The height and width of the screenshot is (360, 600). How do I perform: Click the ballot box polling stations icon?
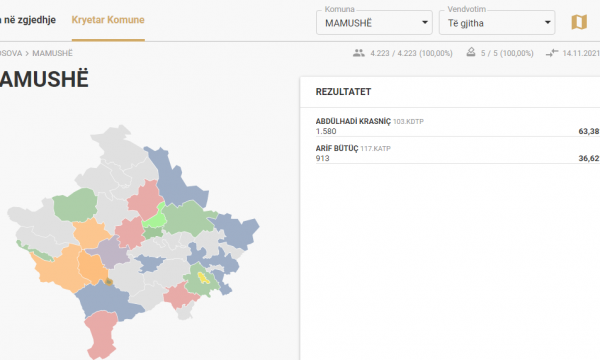[471, 52]
